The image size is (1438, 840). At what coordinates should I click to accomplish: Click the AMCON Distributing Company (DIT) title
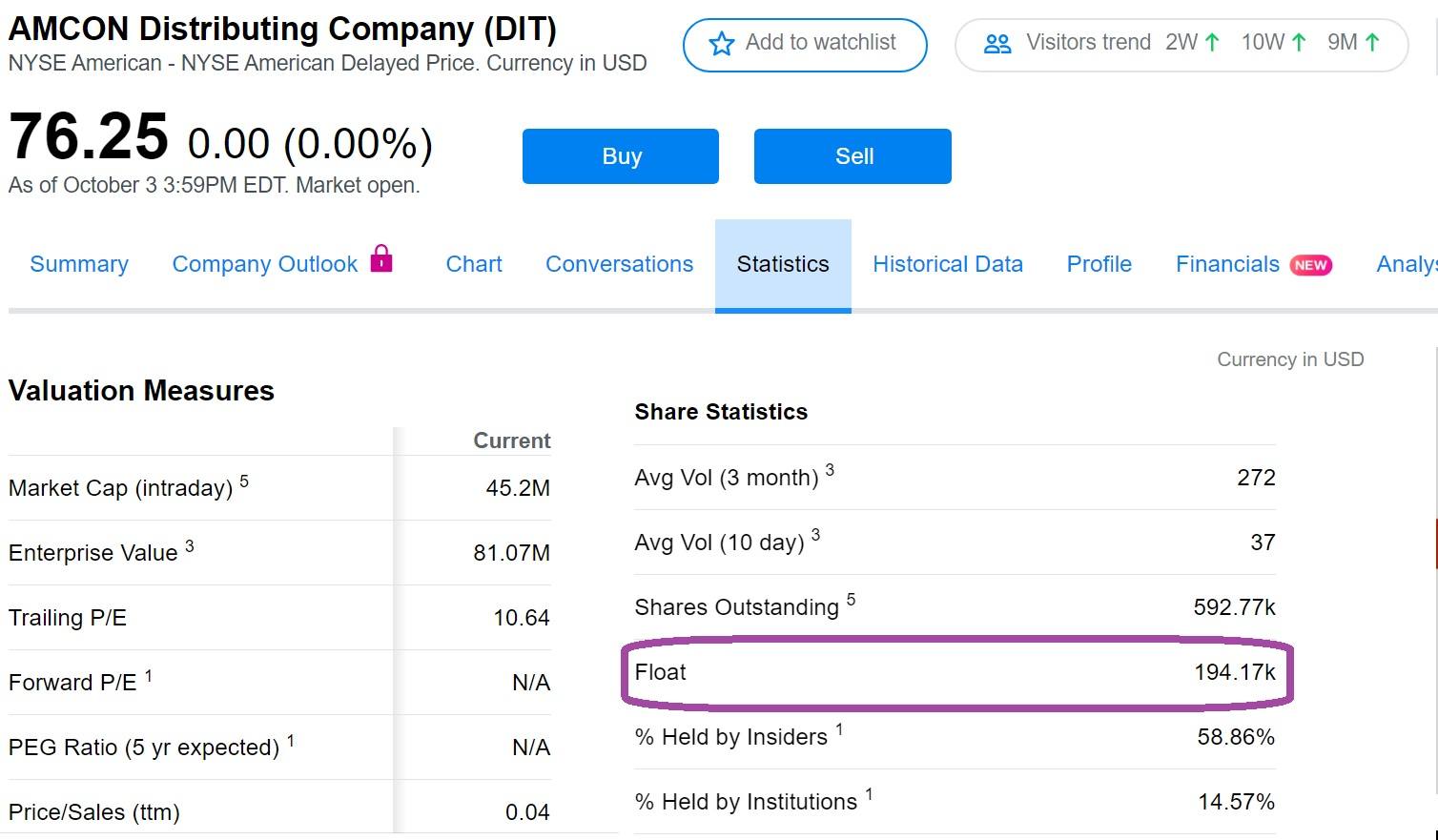click(x=282, y=29)
